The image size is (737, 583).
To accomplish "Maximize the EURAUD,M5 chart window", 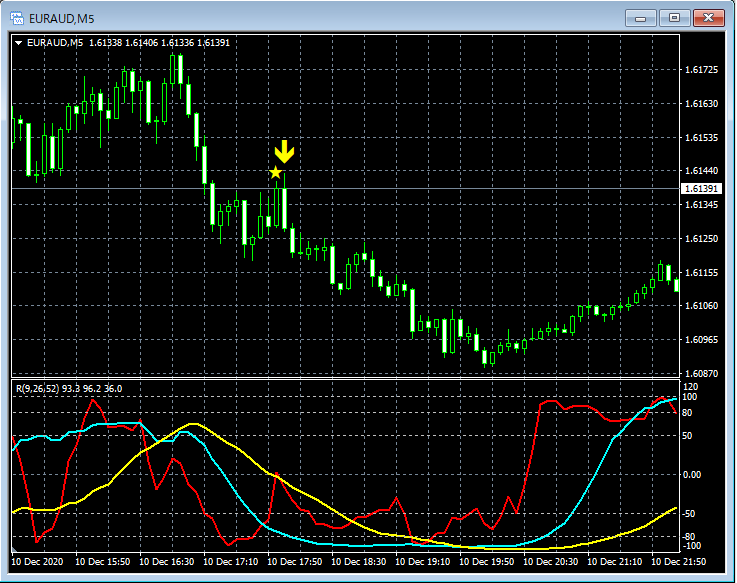I will click(675, 17).
